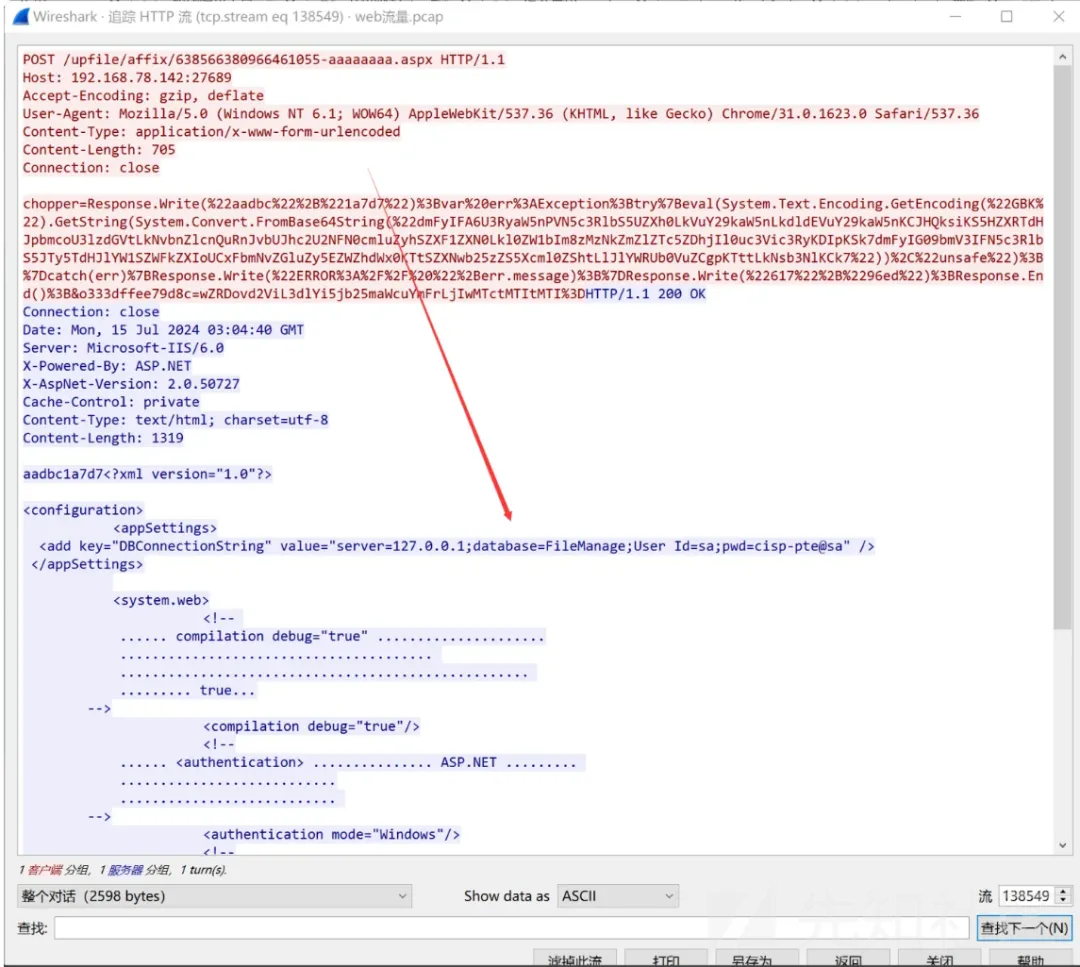Click the X-AspNet-Version: 2.0.50727 line
1080x967 pixels.
131,384
